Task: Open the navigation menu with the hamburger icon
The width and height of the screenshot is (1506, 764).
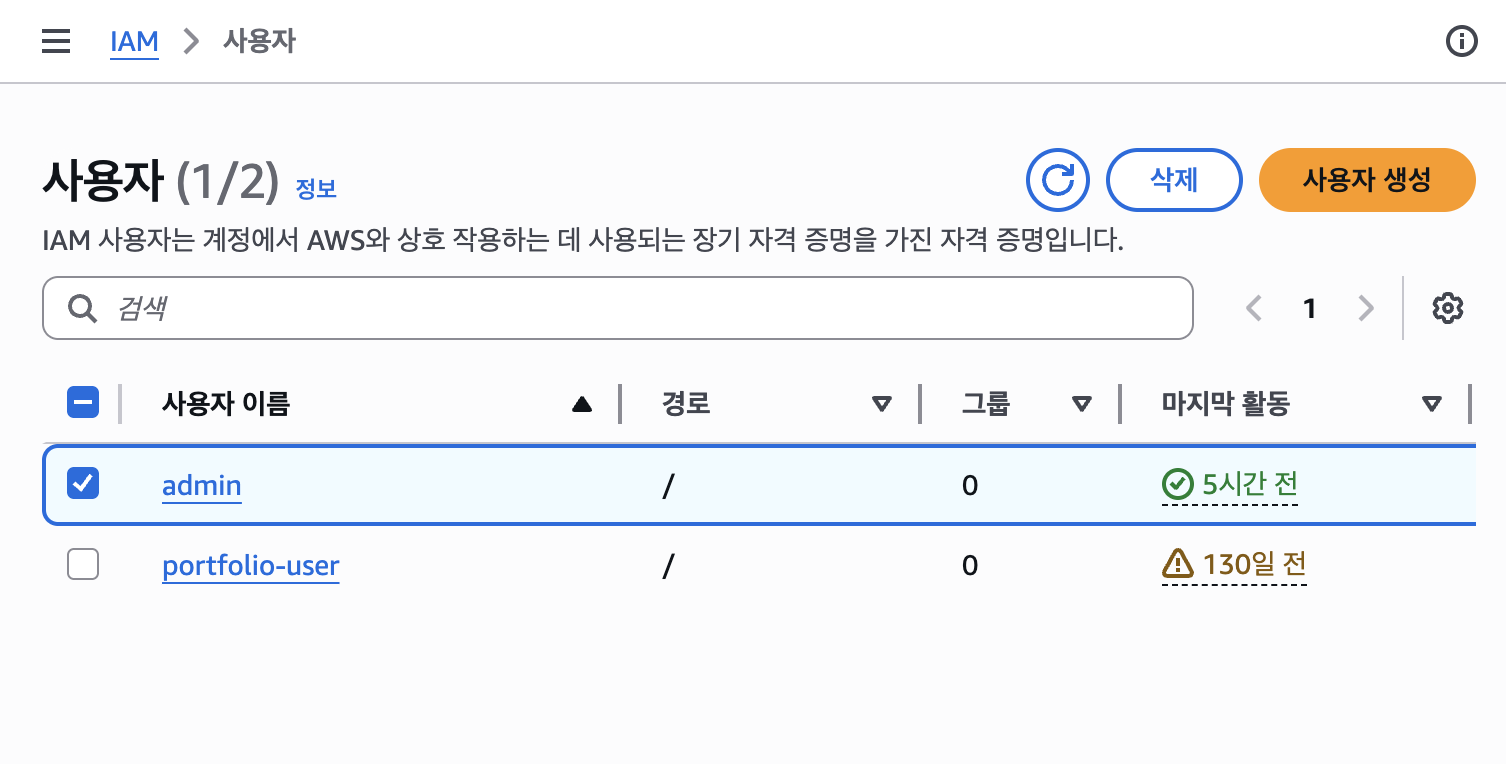Action: click(x=55, y=41)
